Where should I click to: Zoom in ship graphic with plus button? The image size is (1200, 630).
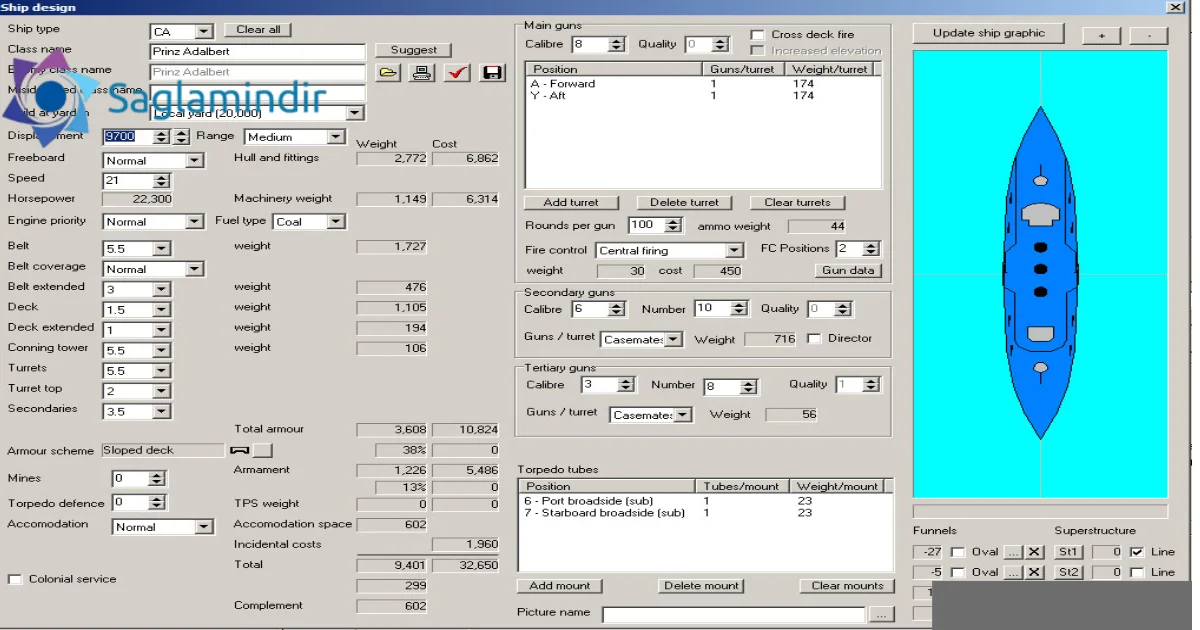[x=1101, y=35]
